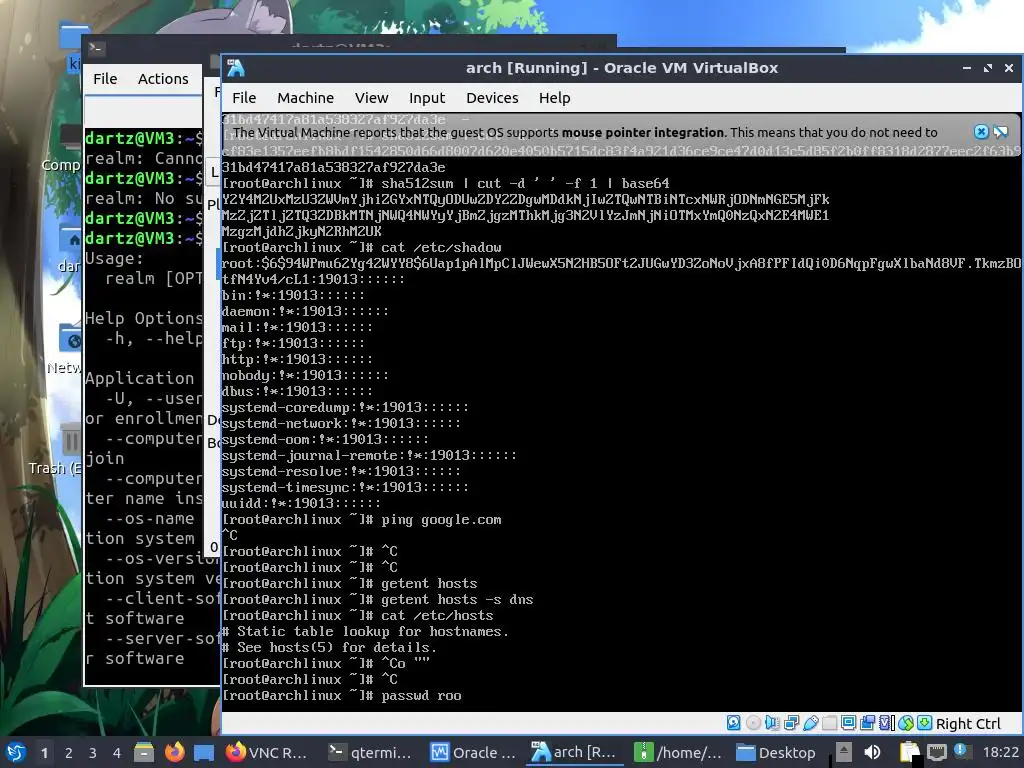Open the clipboard manager tray icon
Viewport: 1024px width, 768px height.
[908, 752]
